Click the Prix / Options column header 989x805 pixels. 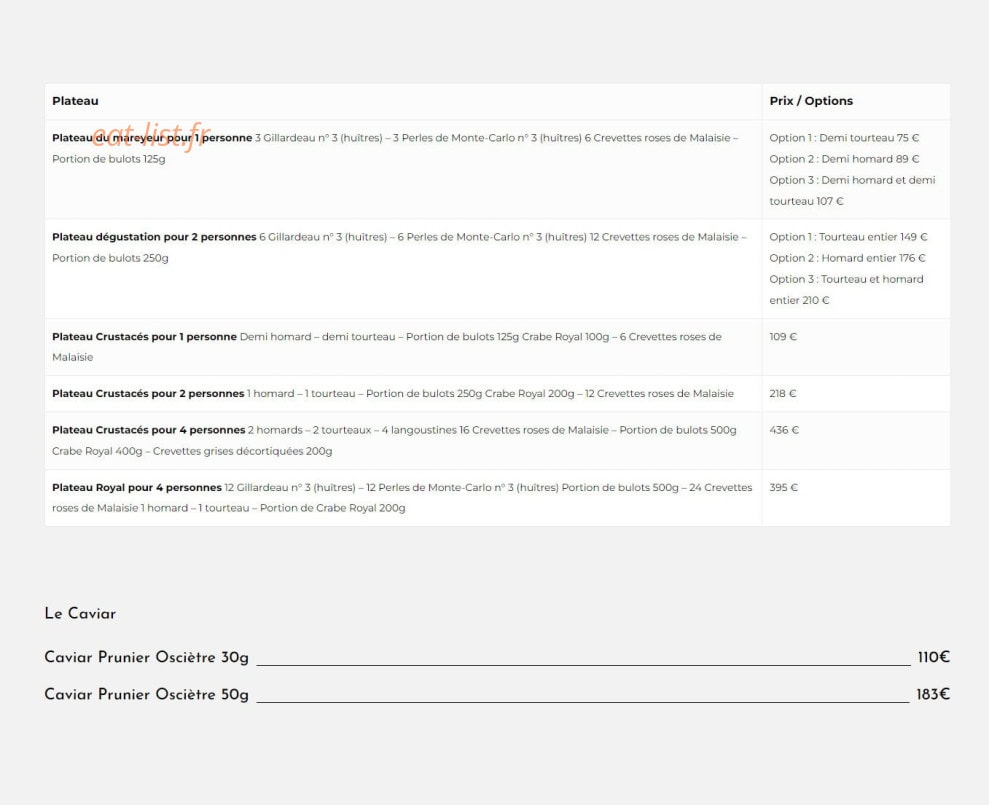[x=811, y=101]
